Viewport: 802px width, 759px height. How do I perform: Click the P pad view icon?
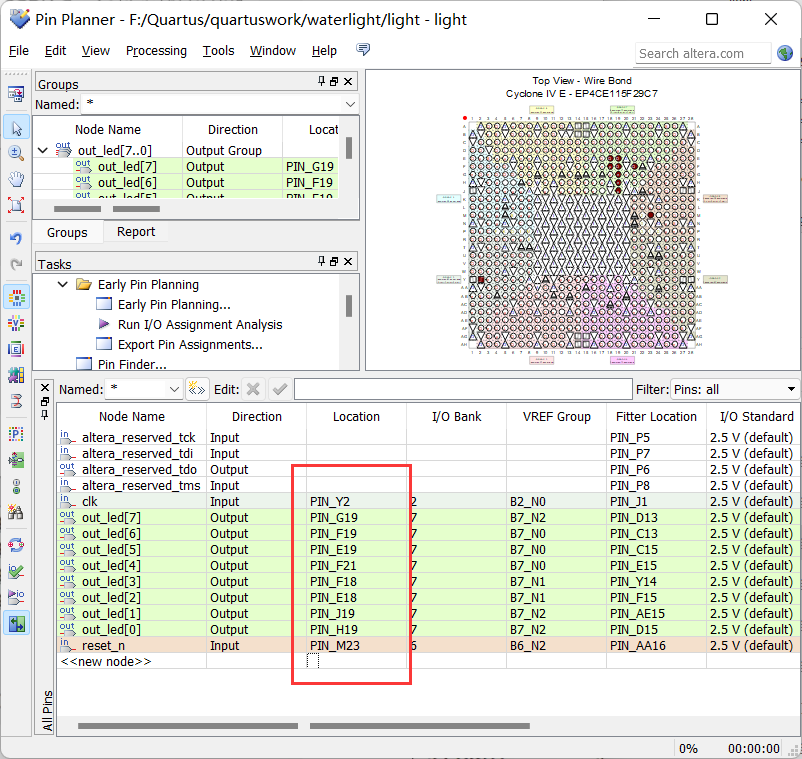16,434
